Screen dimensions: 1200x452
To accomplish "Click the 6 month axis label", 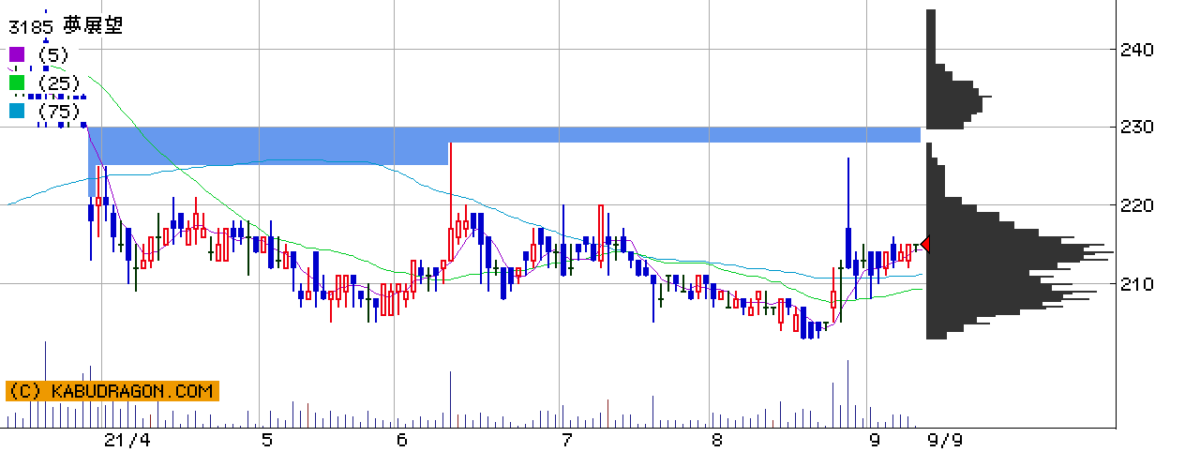I will [x=401, y=439].
